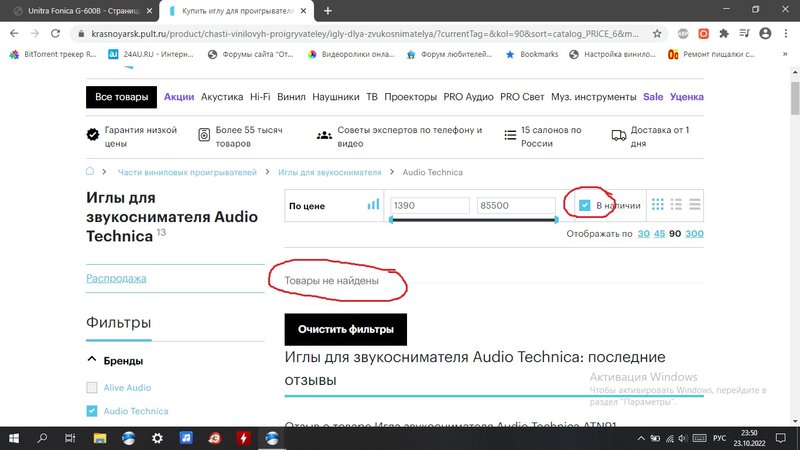The width and height of the screenshot is (800, 450).
Task: Show 45 items per page
Action: (659, 233)
